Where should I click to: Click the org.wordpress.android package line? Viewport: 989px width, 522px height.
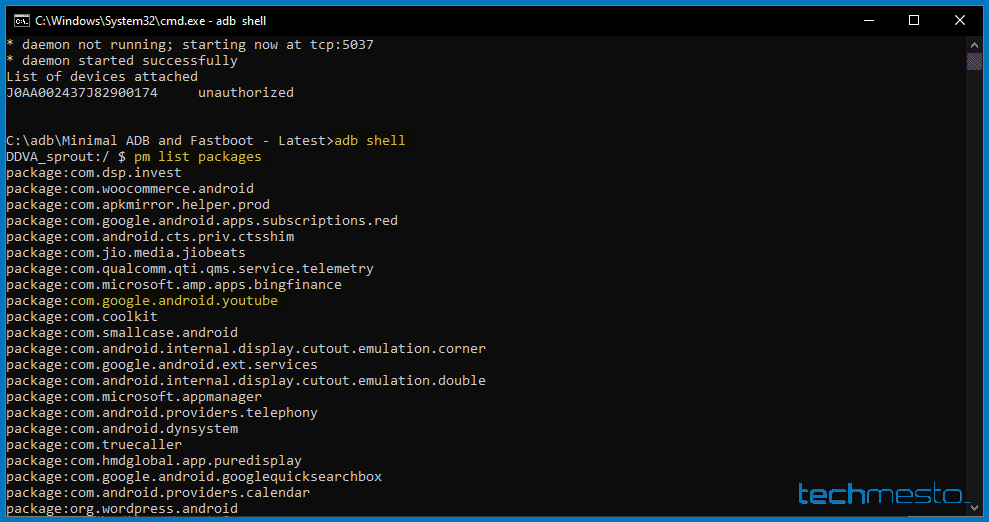coord(122,509)
